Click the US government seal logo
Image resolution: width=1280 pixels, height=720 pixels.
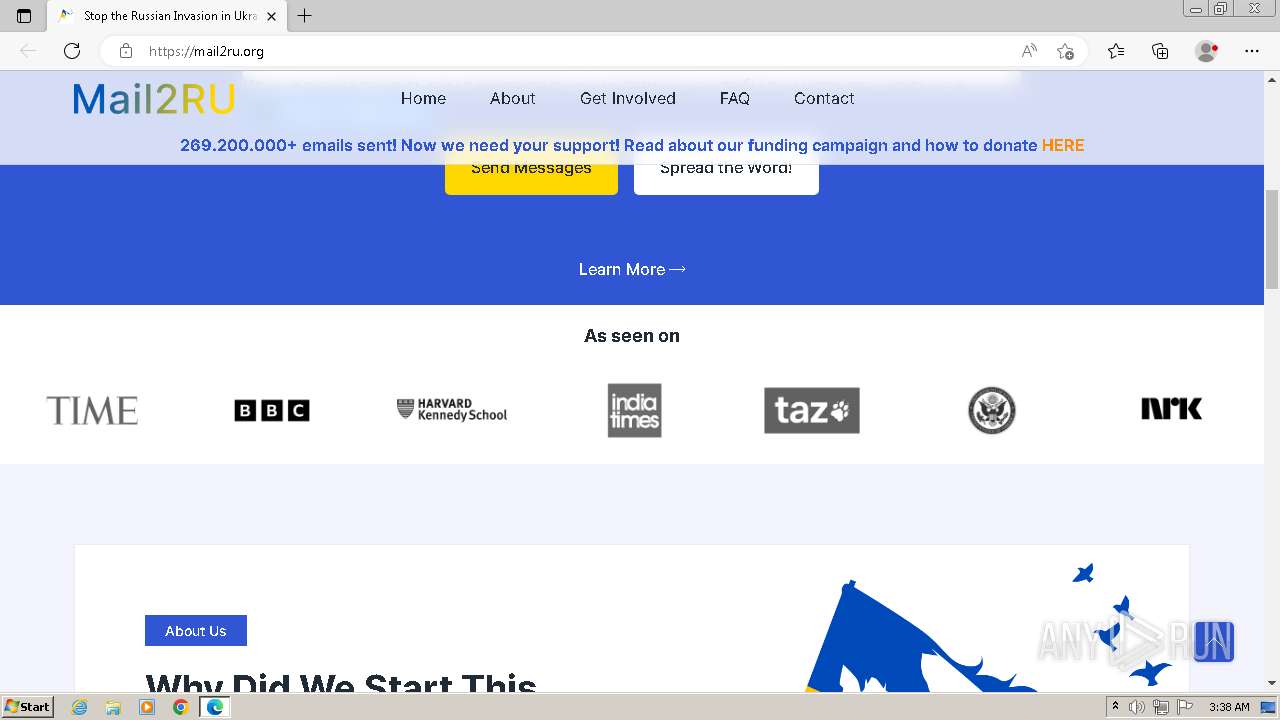[x=992, y=410]
